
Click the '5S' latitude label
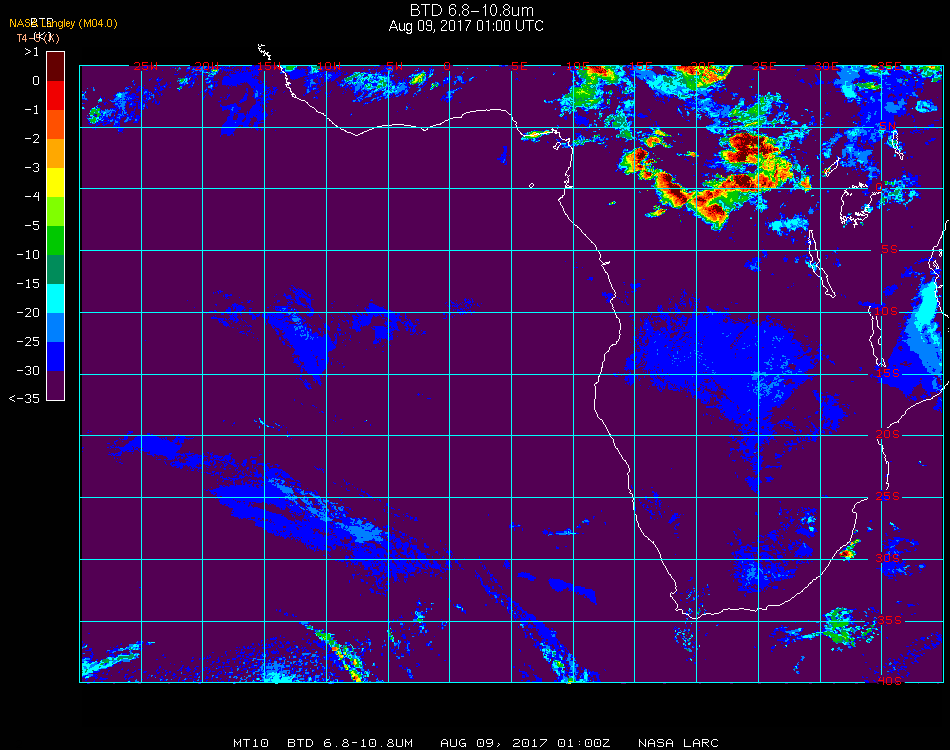pyautogui.click(x=889, y=250)
